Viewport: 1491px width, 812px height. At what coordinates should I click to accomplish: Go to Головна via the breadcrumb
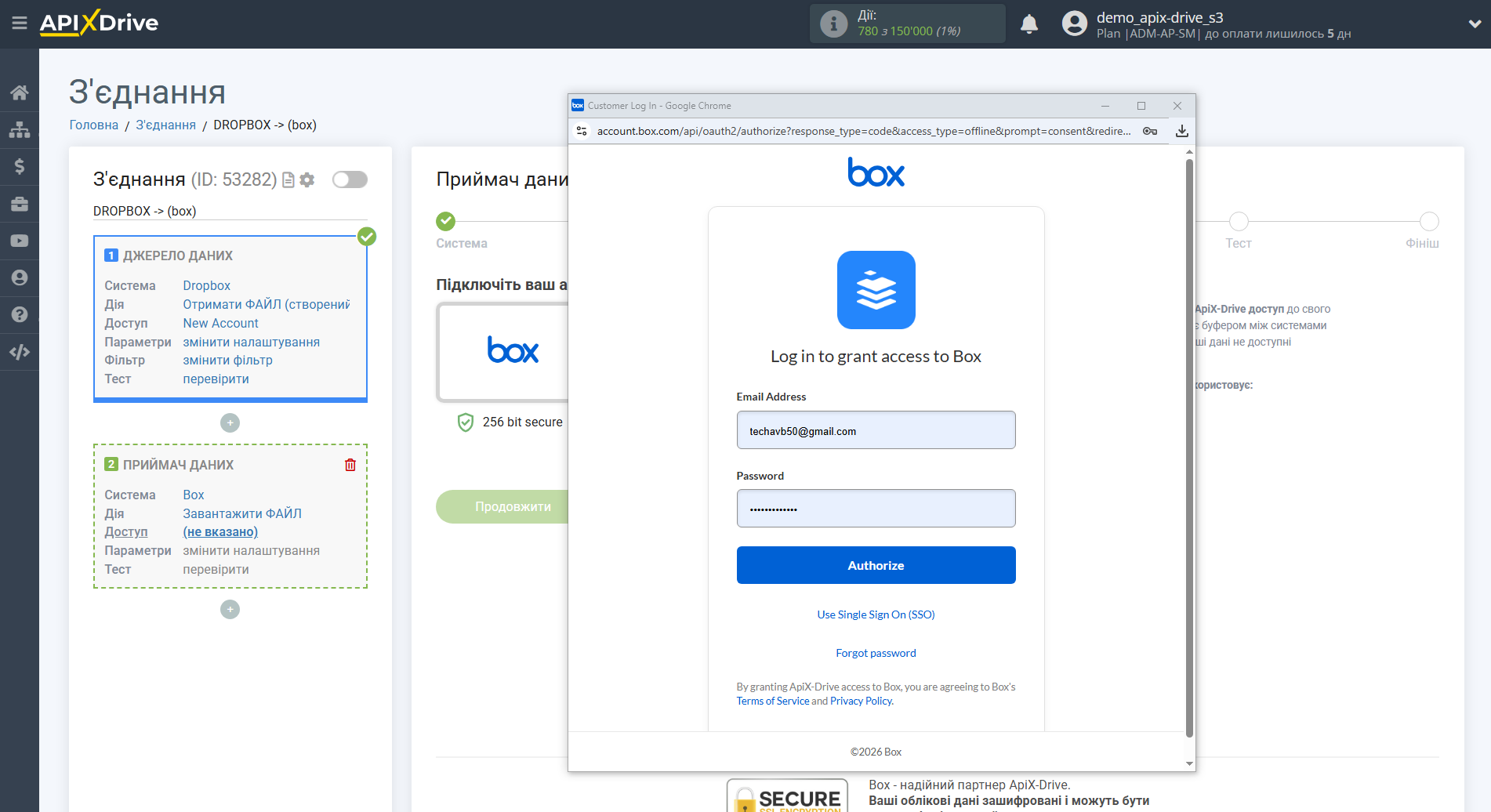[x=93, y=125]
